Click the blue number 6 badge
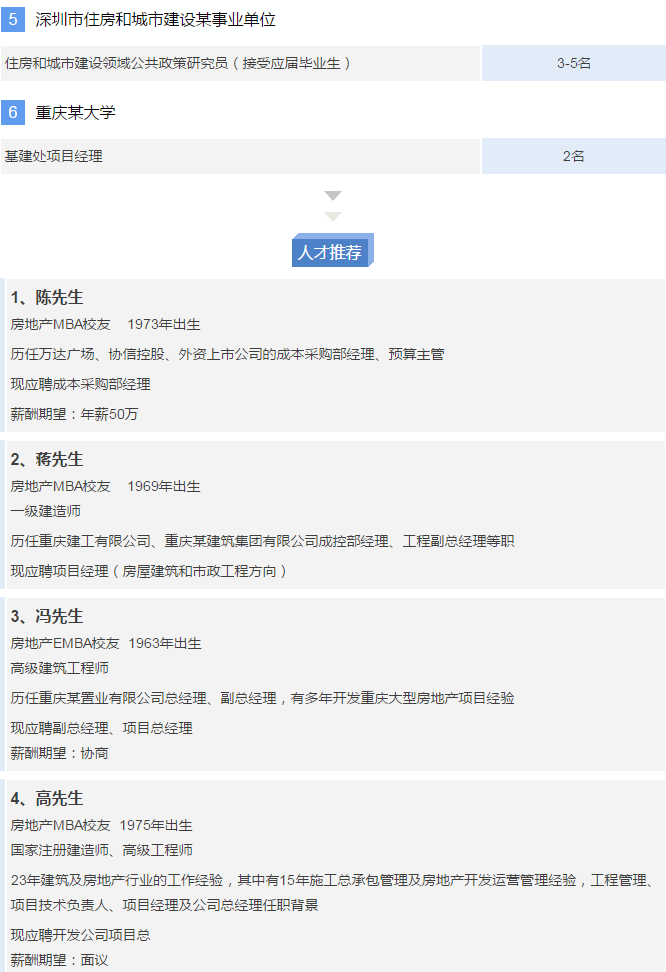Viewport: 666px width, 972px height. click(x=12, y=113)
